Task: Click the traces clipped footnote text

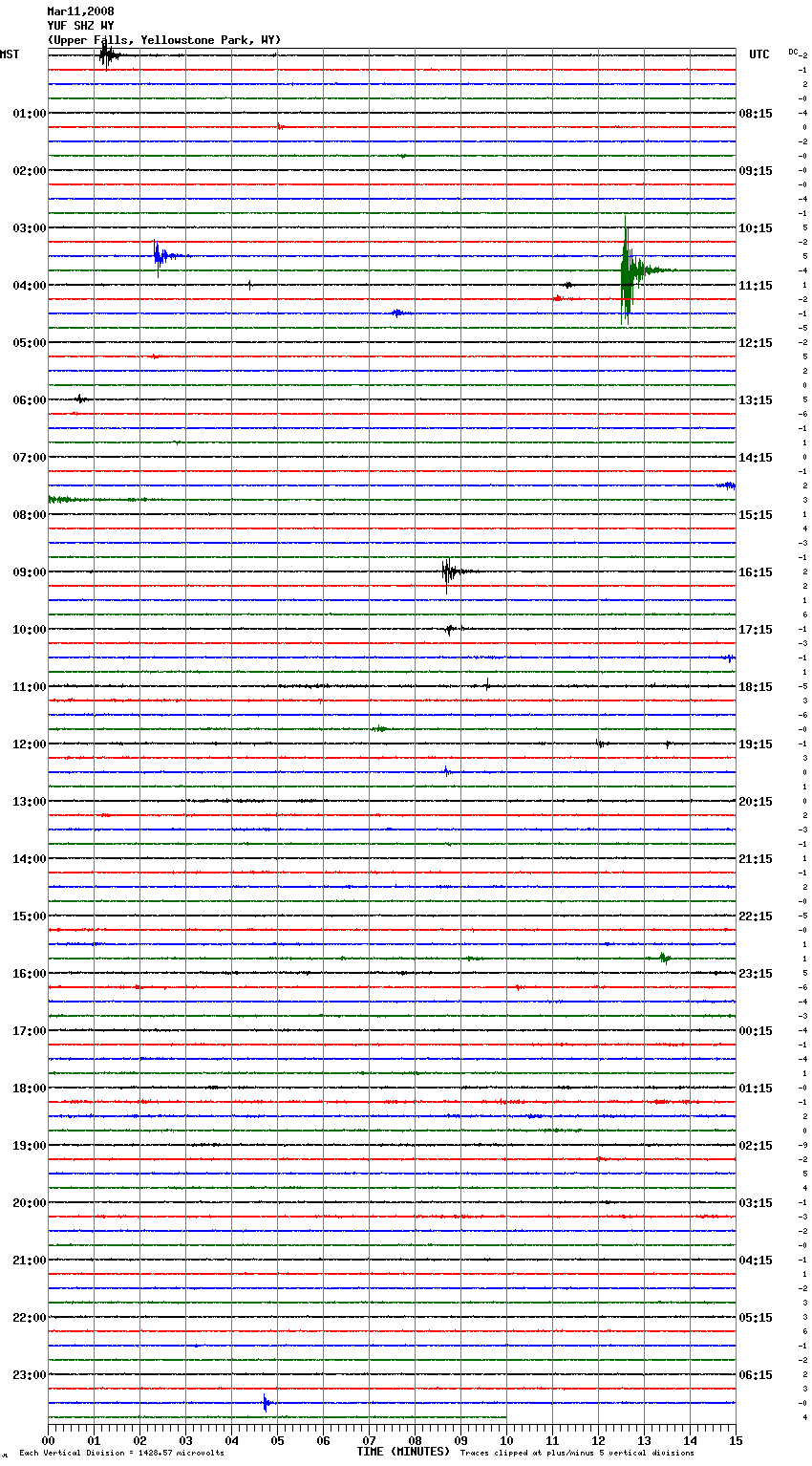Action: pyautogui.click(x=577, y=1453)
